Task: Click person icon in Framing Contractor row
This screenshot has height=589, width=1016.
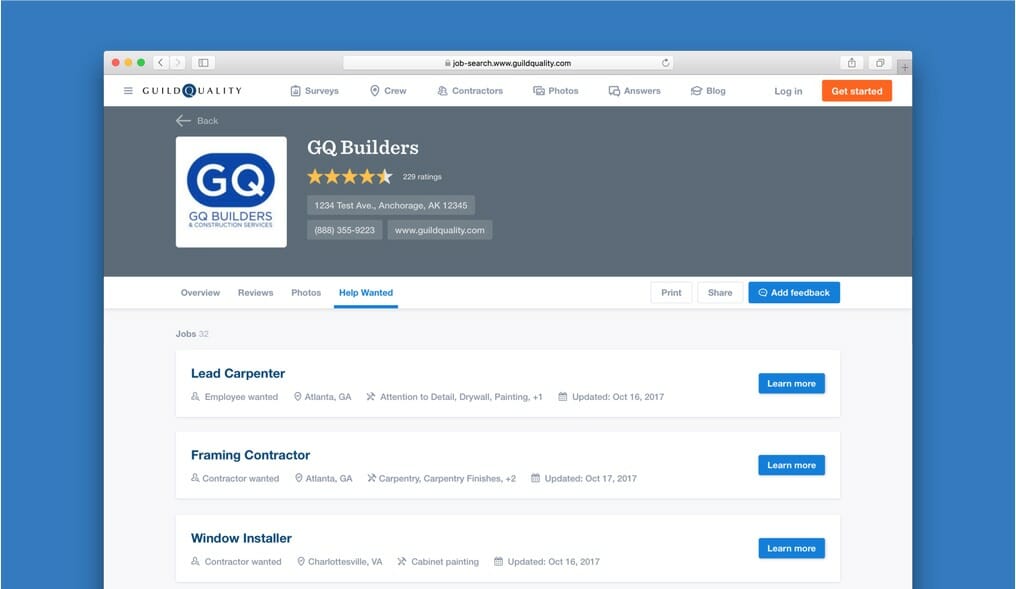Action: coord(195,478)
